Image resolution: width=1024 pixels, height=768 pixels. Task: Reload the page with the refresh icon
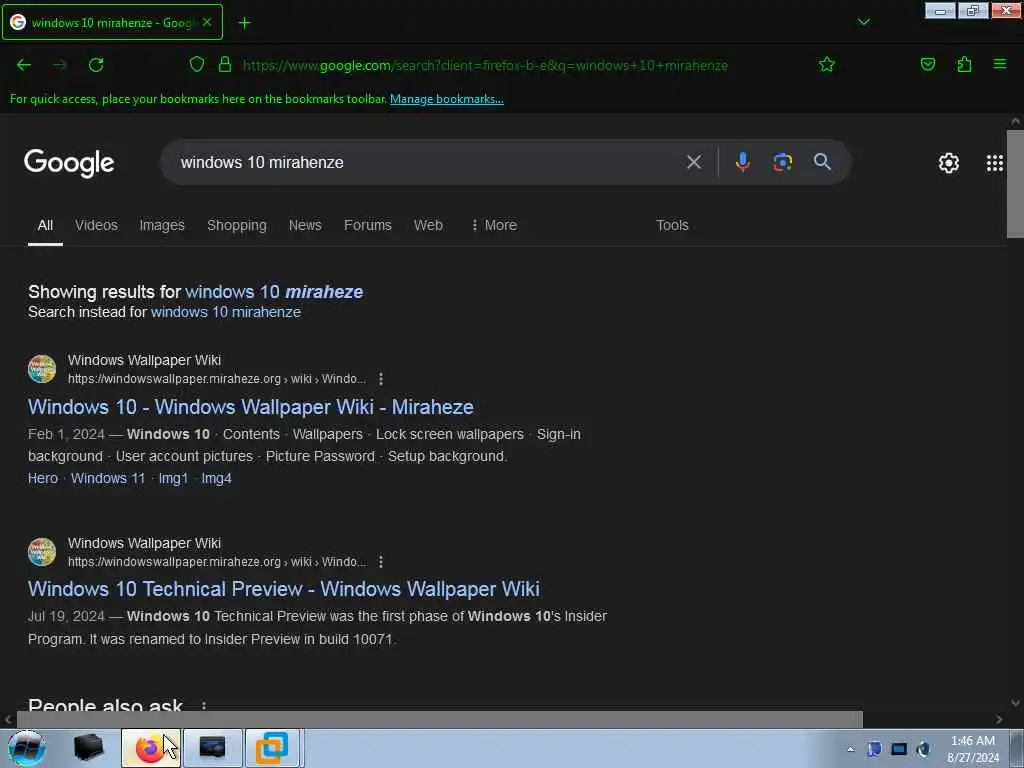96,65
